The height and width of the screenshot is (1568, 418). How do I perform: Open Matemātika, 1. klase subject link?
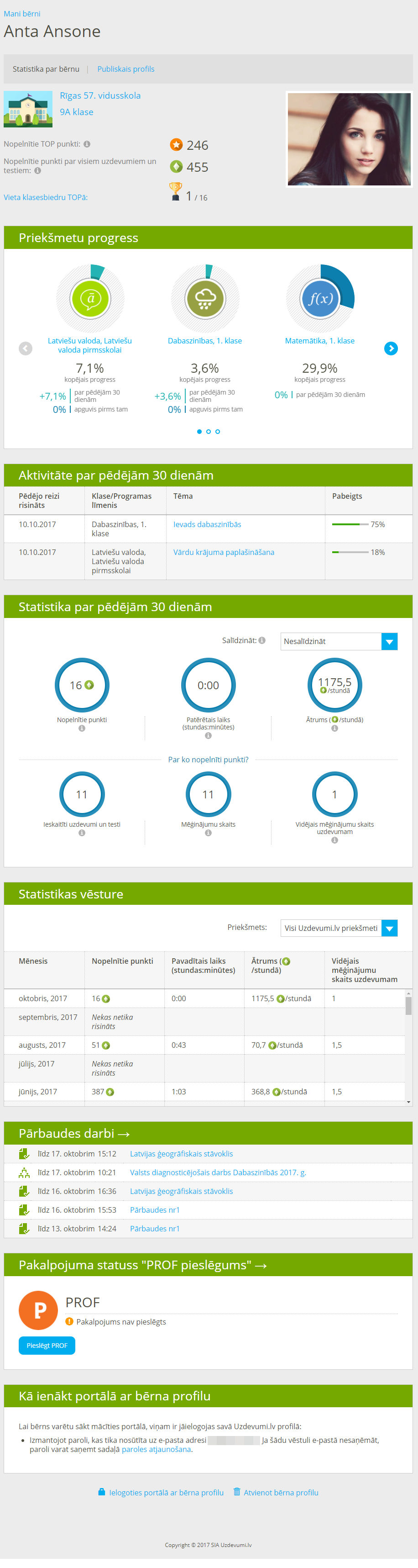320,341
